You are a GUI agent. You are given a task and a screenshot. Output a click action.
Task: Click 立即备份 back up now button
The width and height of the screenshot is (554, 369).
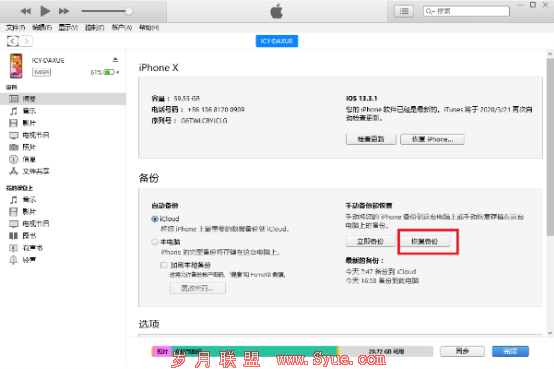370,241
